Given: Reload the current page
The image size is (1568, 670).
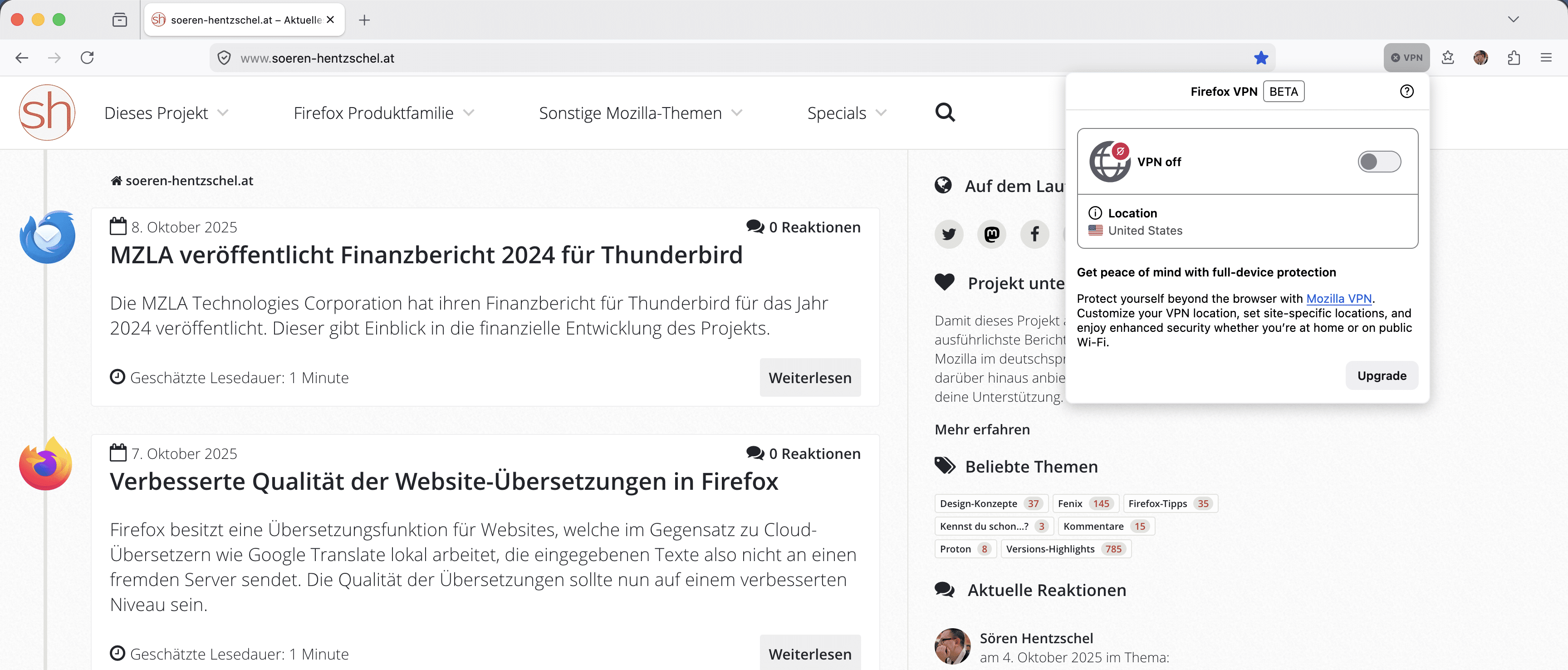Looking at the screenshot, I should coord(87,58).
